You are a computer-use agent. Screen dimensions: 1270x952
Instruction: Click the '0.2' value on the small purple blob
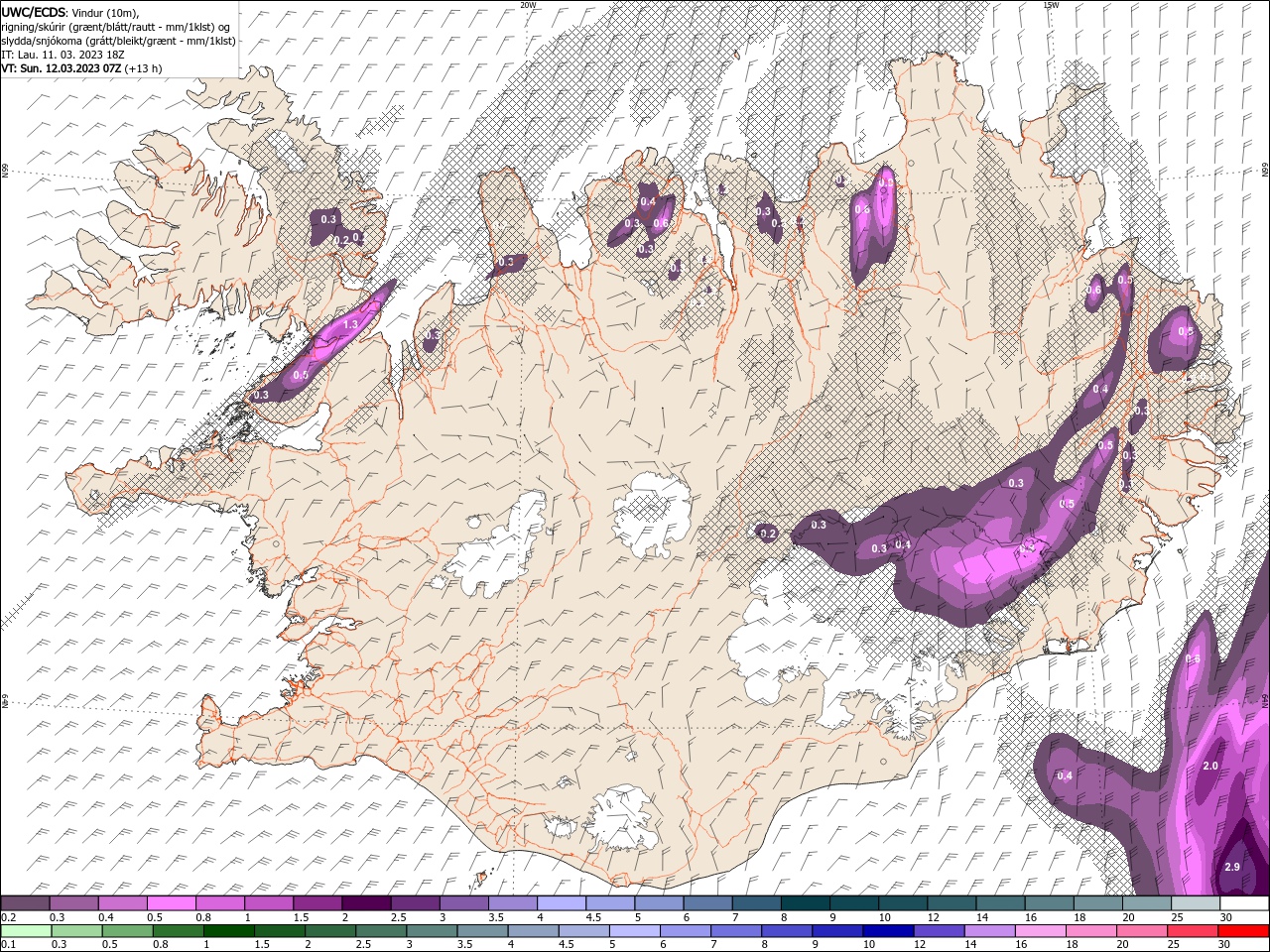768,534
